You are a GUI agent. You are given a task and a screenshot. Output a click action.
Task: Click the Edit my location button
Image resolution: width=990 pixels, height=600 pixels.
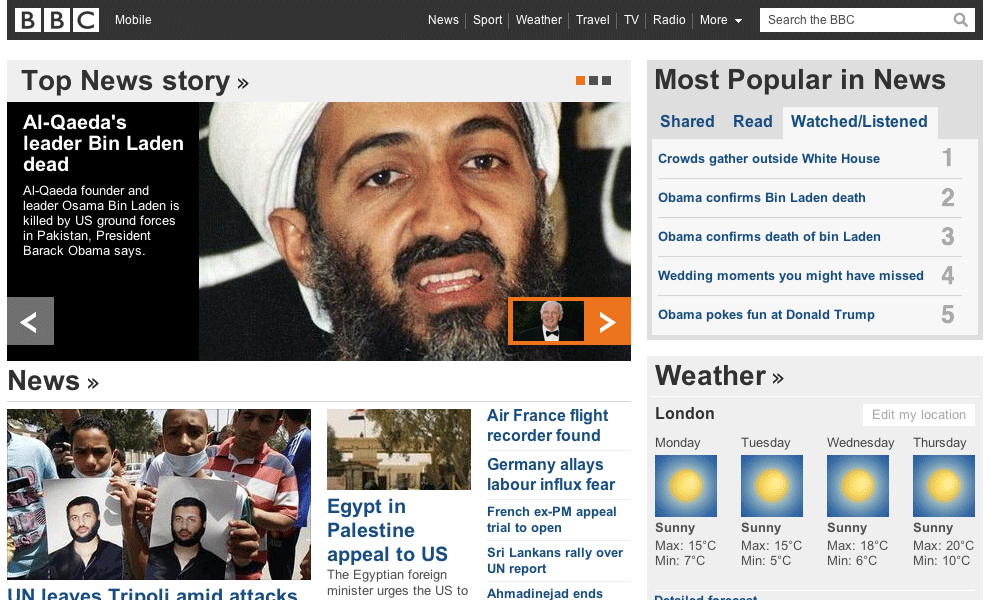click(918, 415)
